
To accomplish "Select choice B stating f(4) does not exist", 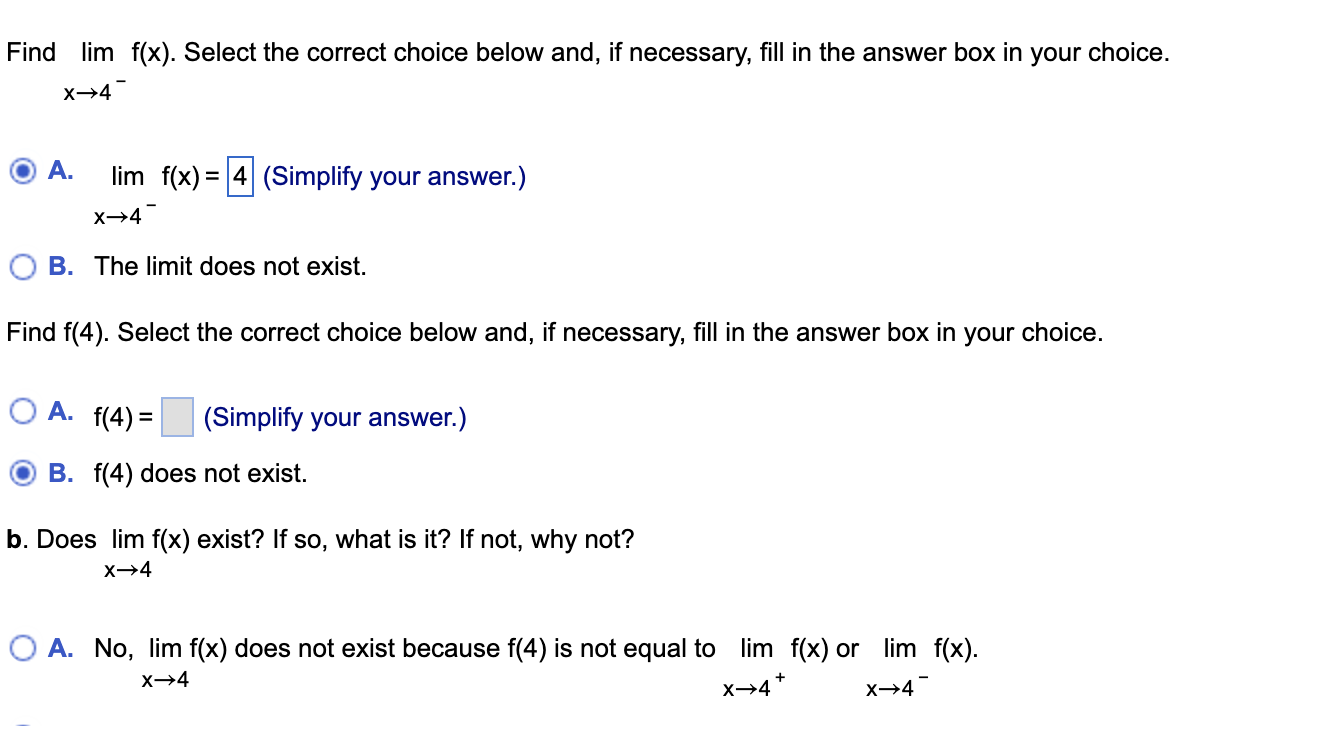I will click(x=22, y=473).
